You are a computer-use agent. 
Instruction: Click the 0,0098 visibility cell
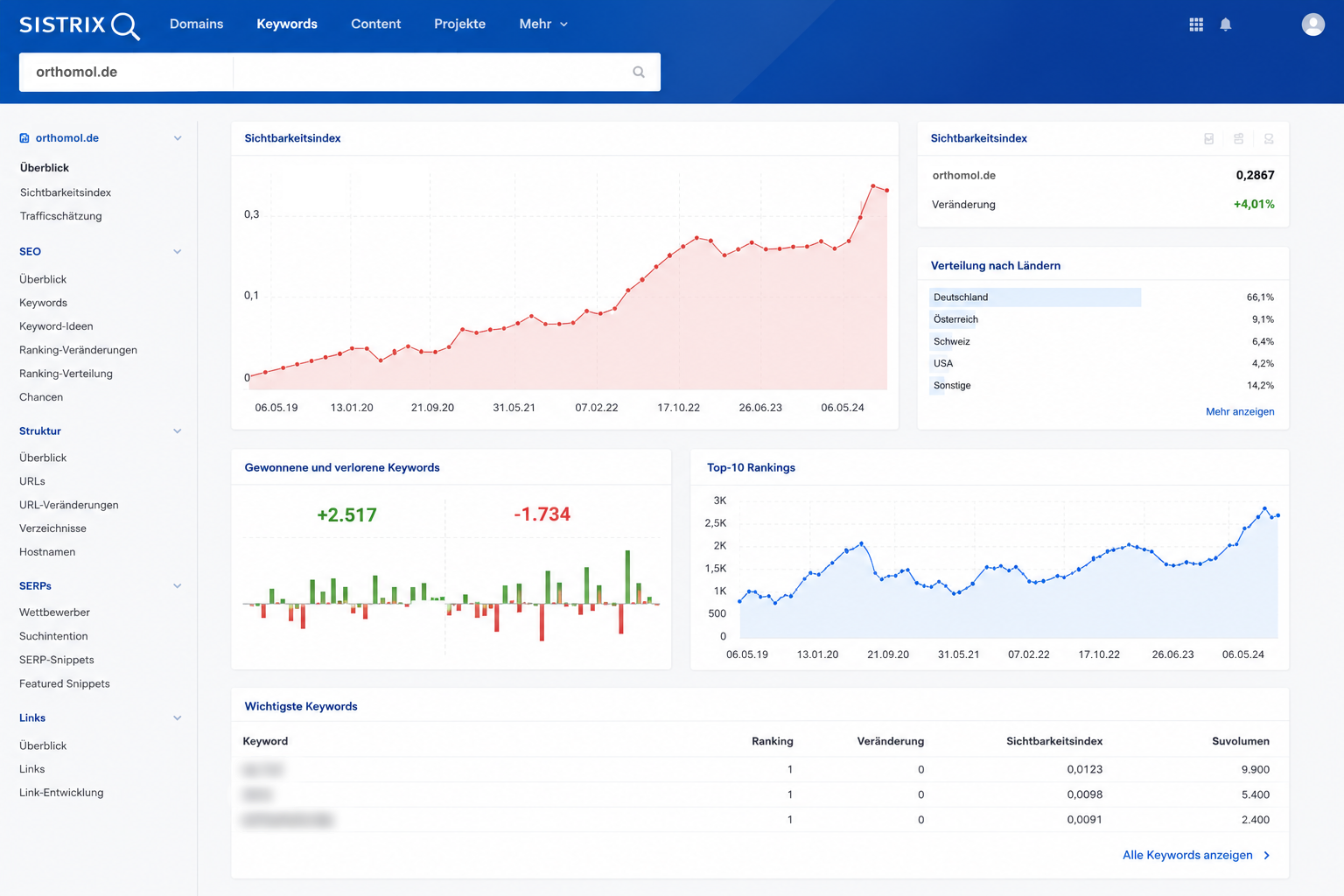point(1084,794)
